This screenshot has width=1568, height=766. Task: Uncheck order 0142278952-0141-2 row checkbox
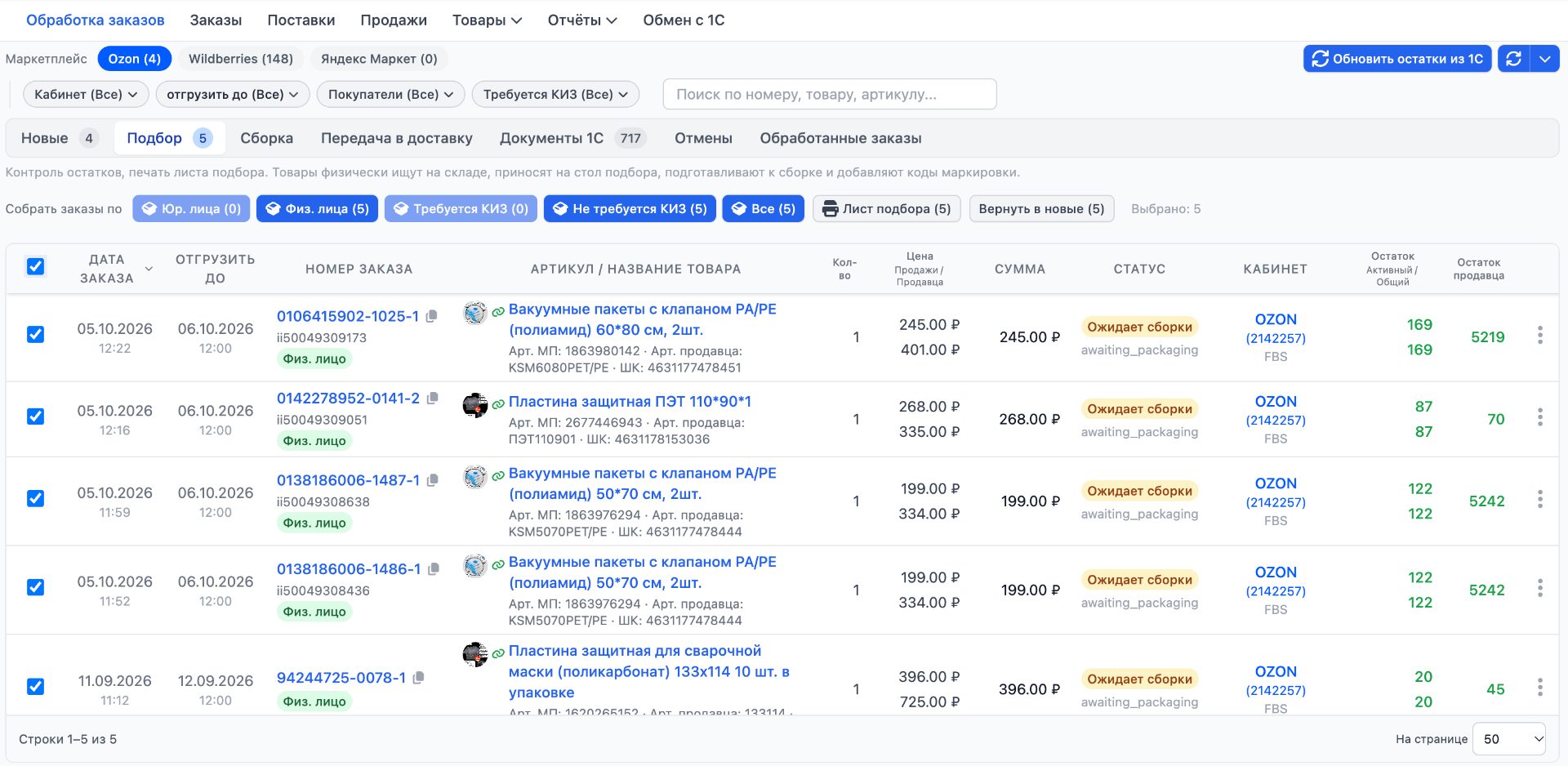[35, 416]
